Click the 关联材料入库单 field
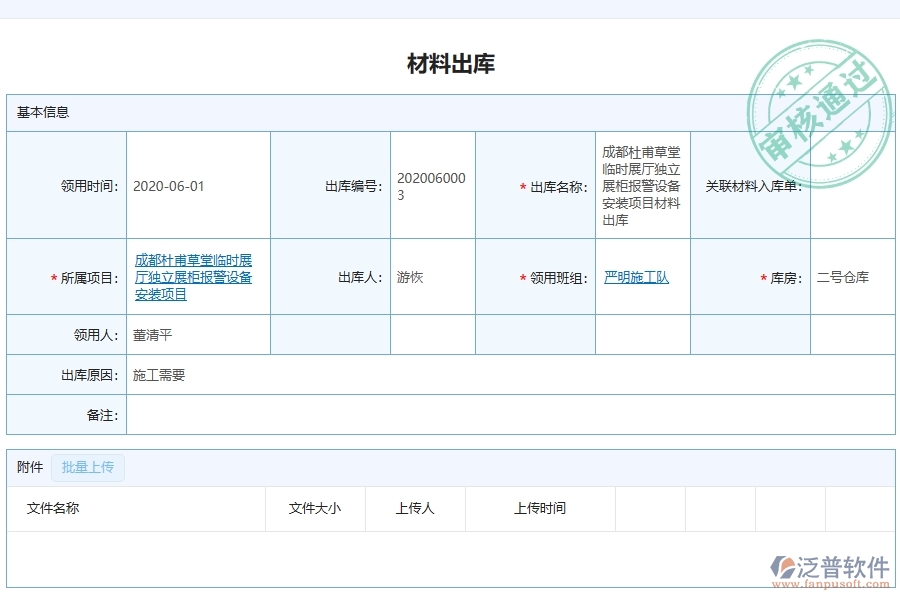This screenshot has height=600, width=900. click(855, 185)
